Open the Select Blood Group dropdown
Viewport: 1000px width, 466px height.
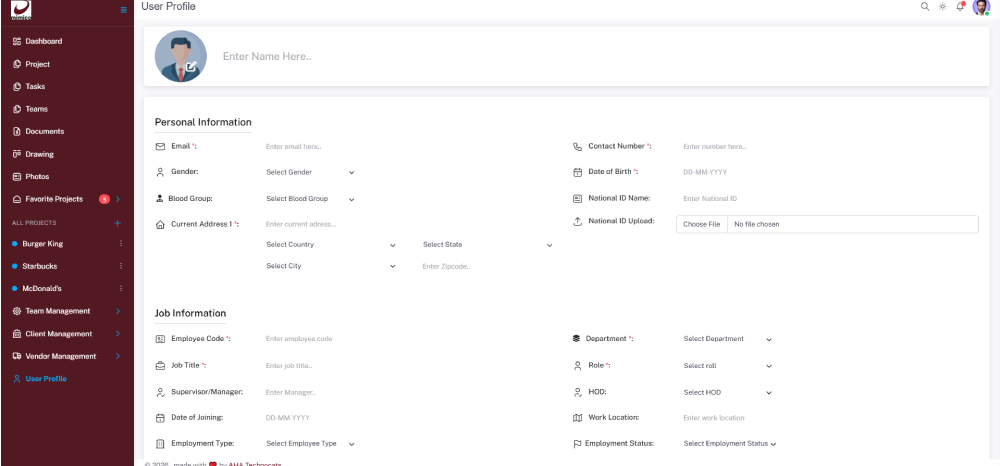coord(310,199)
